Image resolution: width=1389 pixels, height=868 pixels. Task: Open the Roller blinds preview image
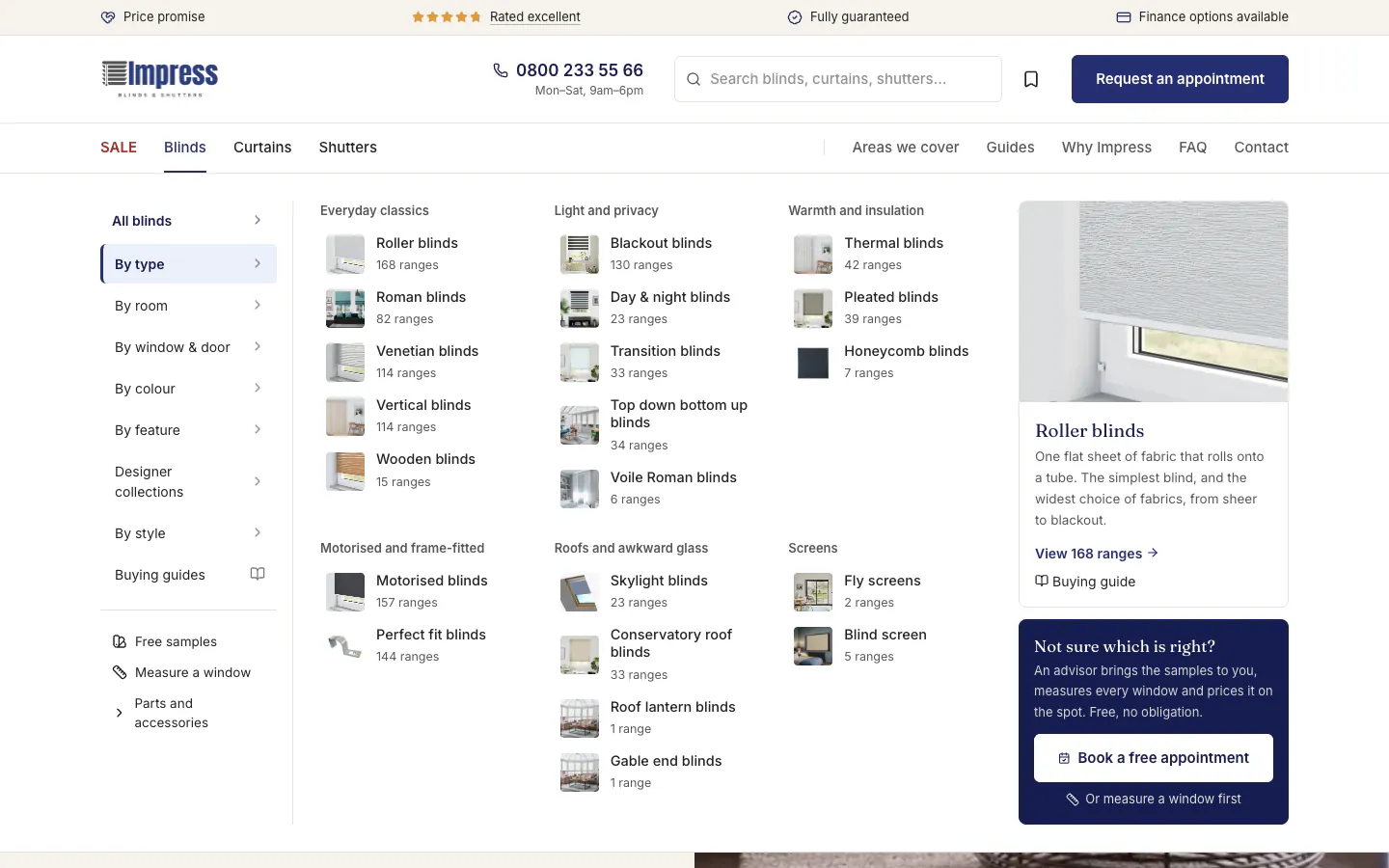tap(1154, 301)
